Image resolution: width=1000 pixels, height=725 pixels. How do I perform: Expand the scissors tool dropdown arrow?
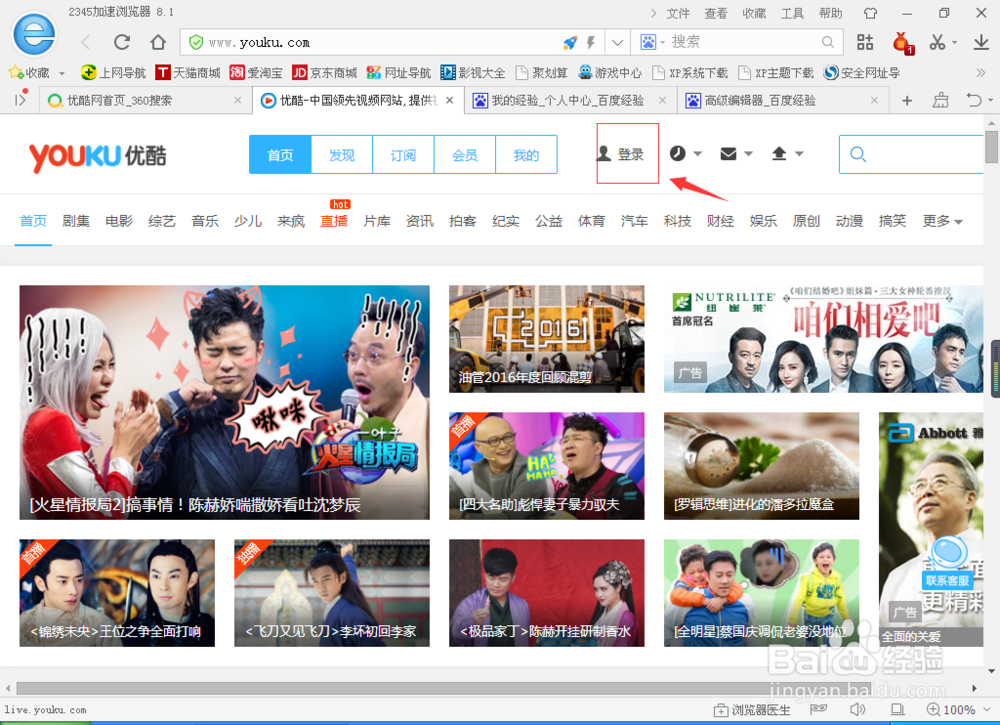[x=955, y=43]
